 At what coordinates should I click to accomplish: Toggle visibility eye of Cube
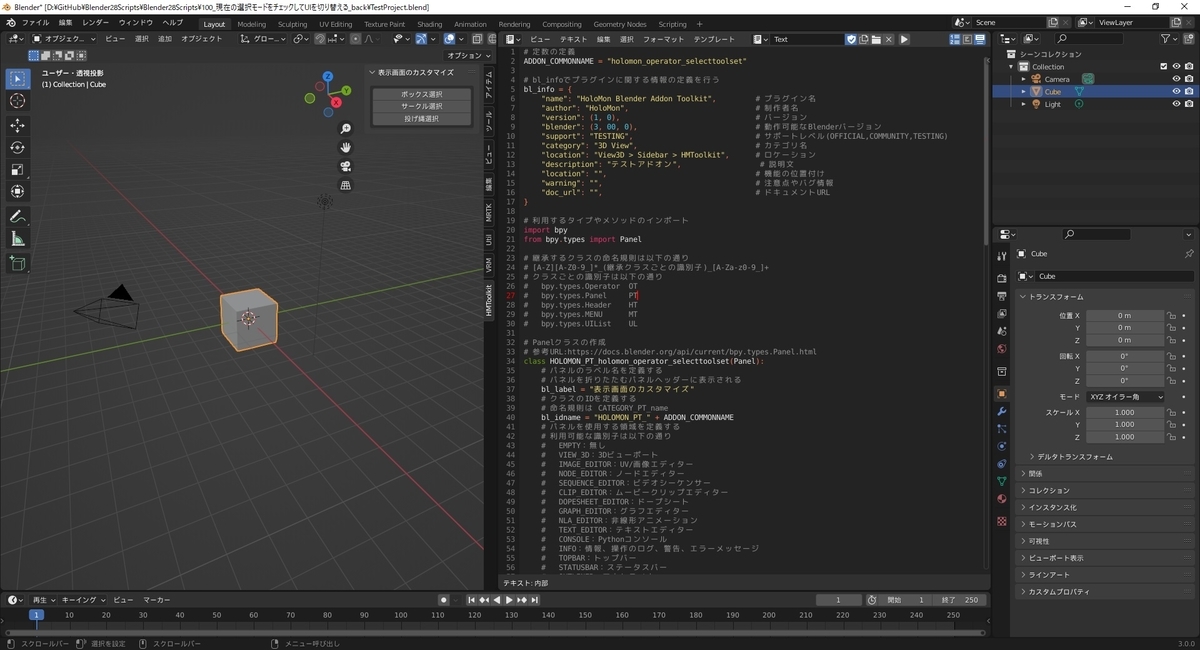point(1176,91)
